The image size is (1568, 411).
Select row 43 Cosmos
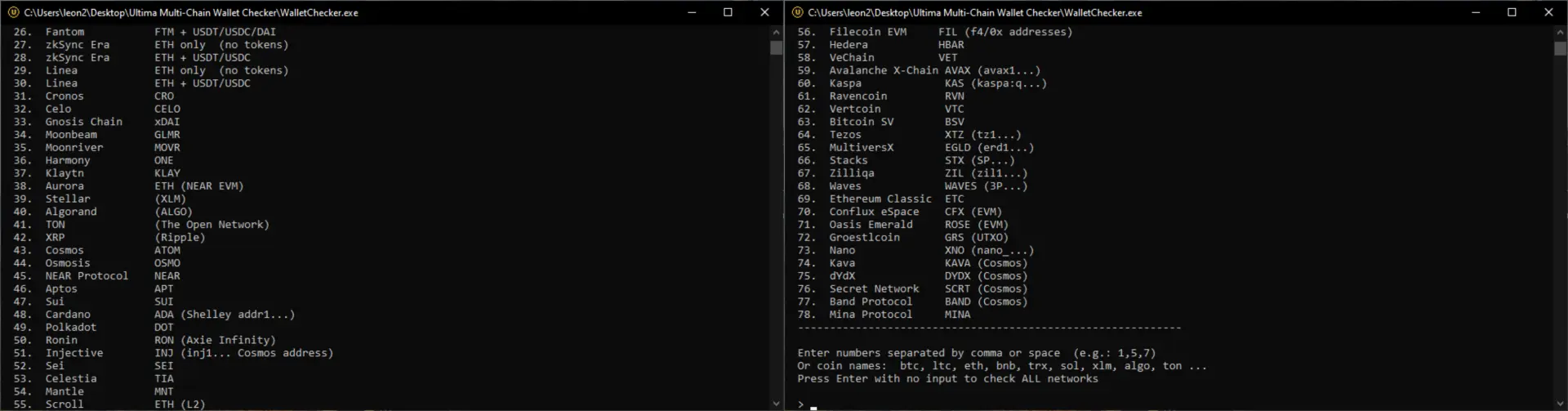coord(97,250)
